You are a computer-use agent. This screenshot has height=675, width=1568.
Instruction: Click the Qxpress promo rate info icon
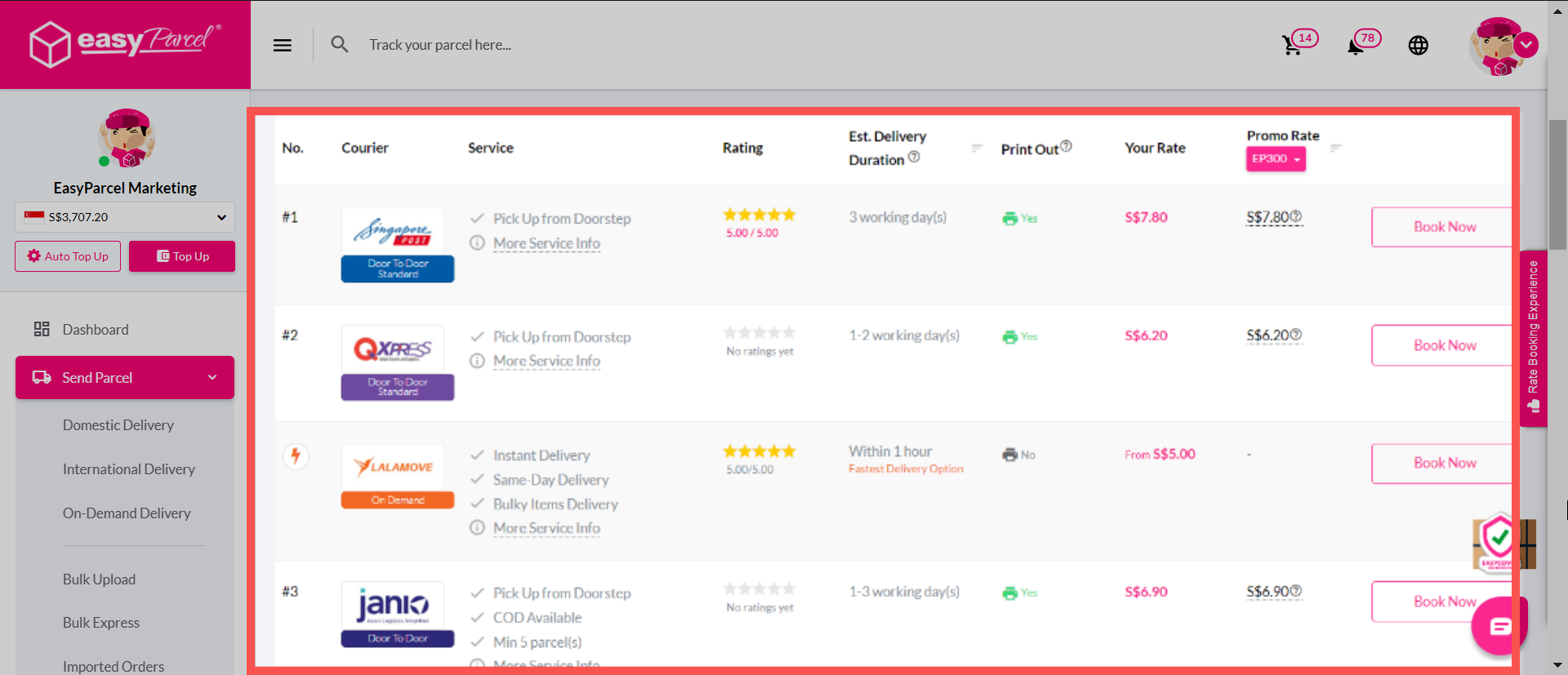[1296, 335]
